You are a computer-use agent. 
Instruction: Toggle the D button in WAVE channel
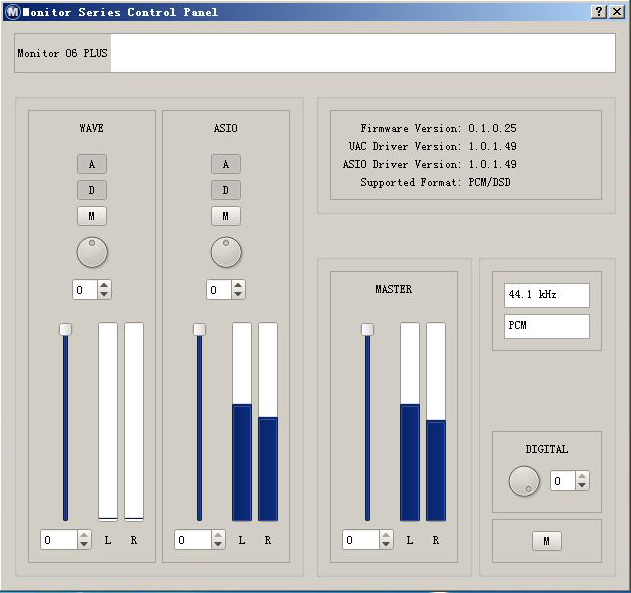(x=92, y=190)
